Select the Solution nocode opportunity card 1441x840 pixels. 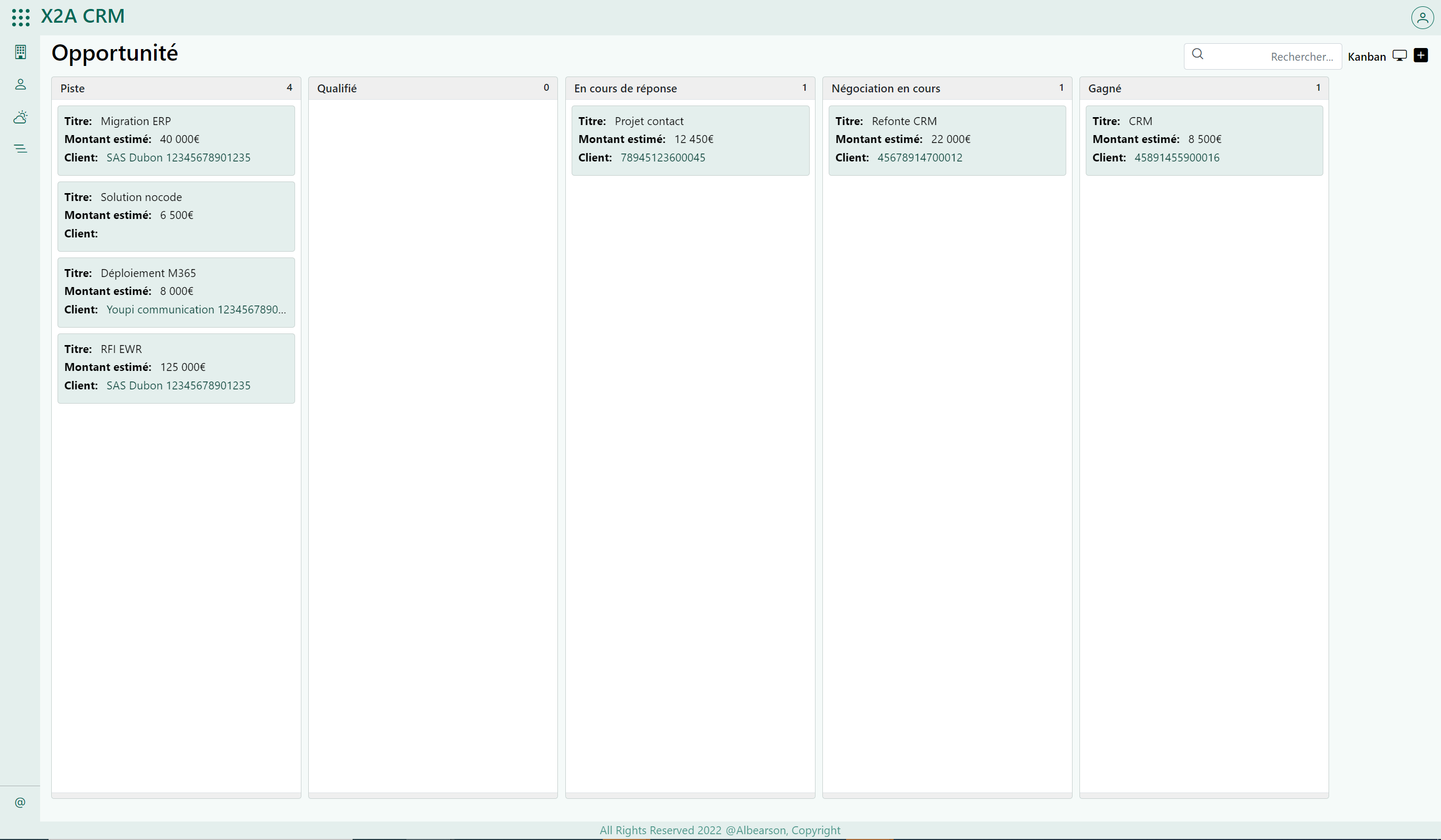point(176,216)
